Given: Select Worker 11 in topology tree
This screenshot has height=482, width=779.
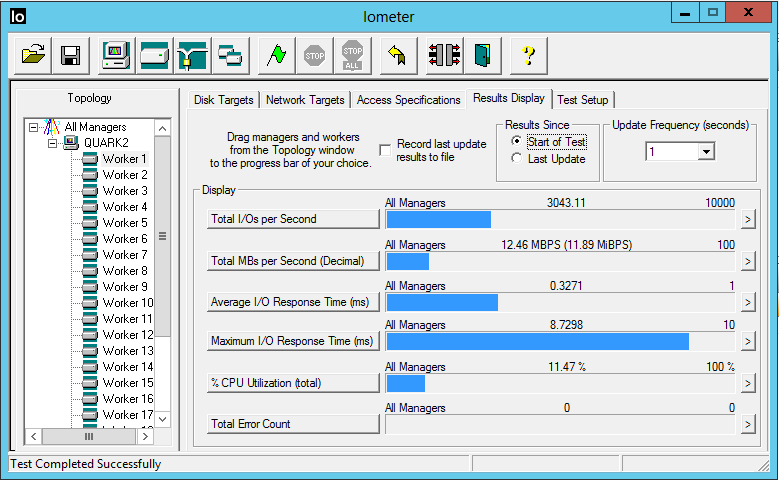Looking at the screenshot, I should point(127,319).
